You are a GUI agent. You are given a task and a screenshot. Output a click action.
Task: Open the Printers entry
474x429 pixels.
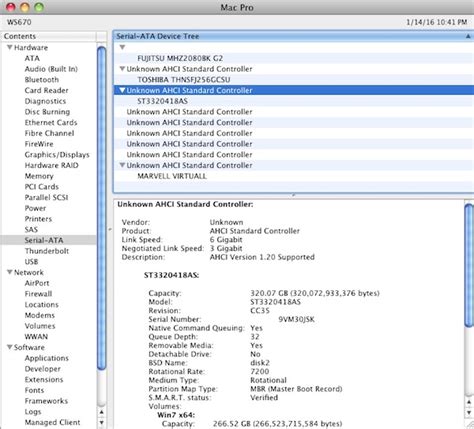pos(38,219)
